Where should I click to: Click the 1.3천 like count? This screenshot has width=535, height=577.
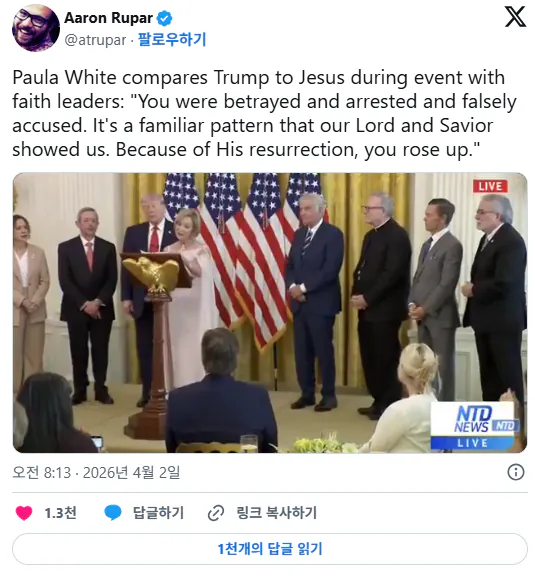point(60,513)
